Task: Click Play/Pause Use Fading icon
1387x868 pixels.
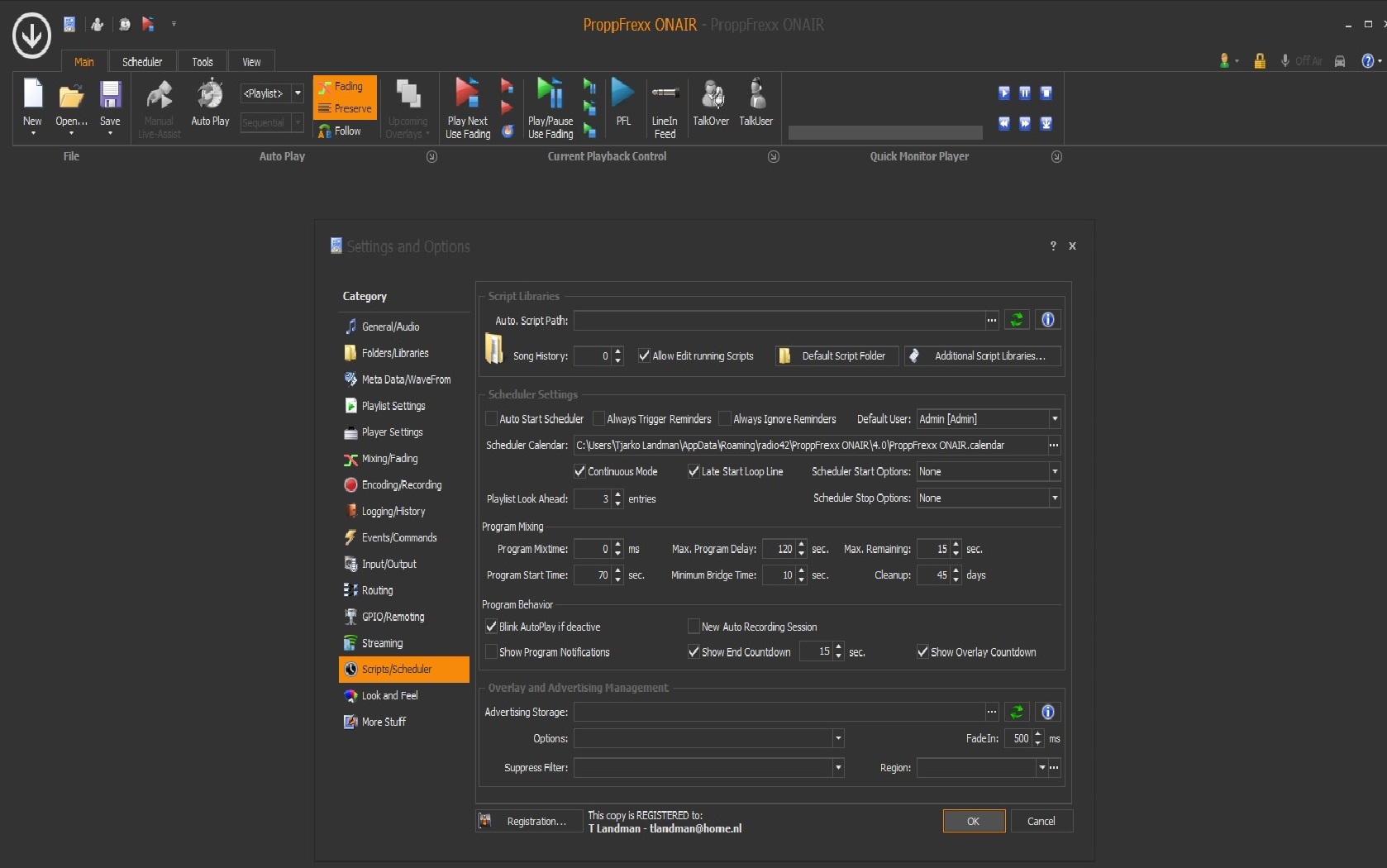Action: click(x=550, y=93)
